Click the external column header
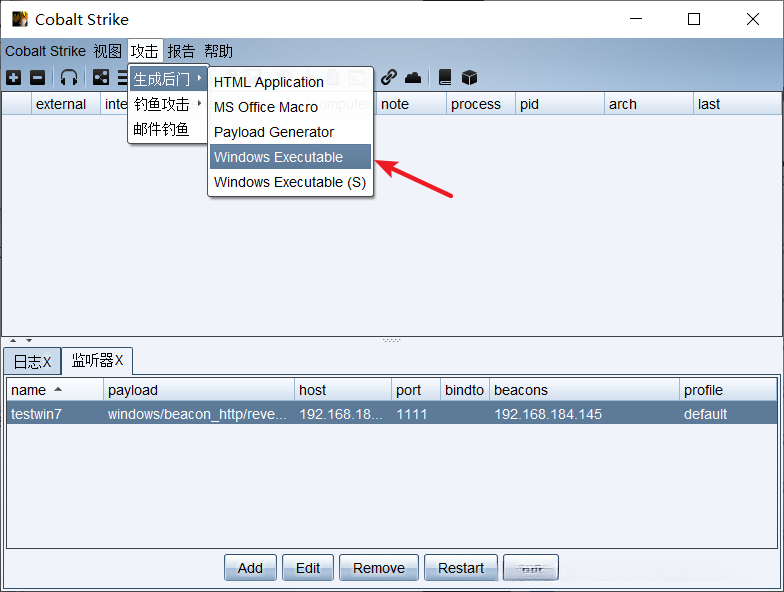The height and width of the screenshot is (592, 784). [x=66, y=104]
